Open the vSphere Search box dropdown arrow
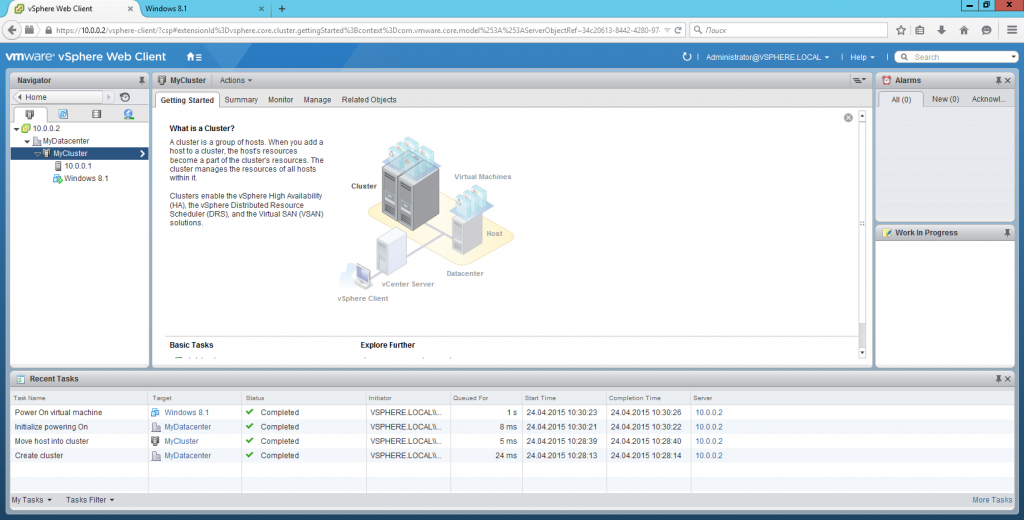Viewport: 1024px width, 520px height. 1013,57
